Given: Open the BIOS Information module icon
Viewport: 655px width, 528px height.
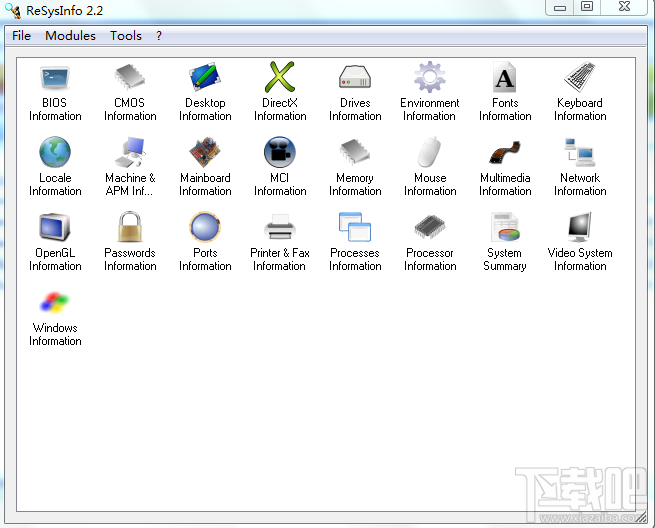Looking at the screenshot, I should (x=55, y=78).
